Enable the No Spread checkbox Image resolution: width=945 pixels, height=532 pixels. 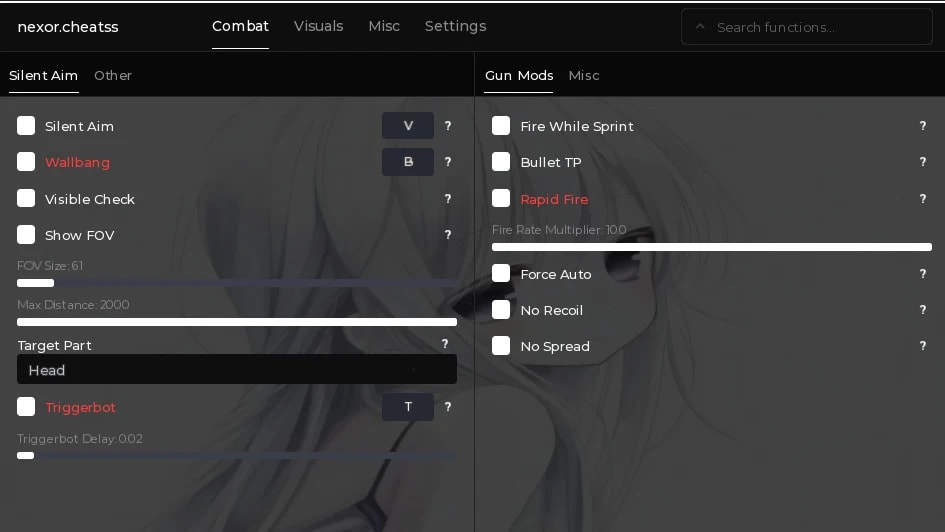[501, 346]
